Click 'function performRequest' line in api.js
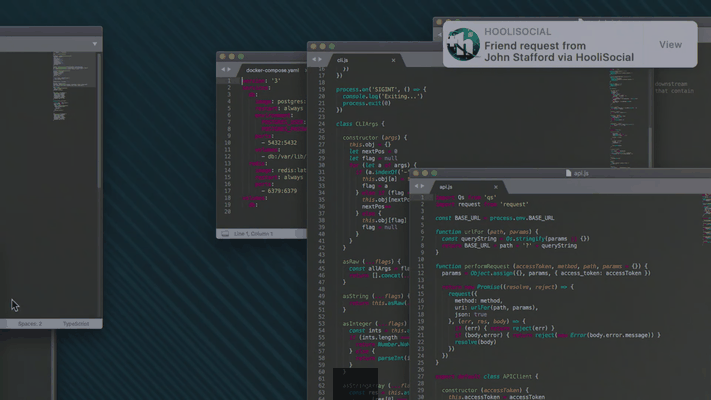This screenshot has height=400, width=711. click(542, 266)
